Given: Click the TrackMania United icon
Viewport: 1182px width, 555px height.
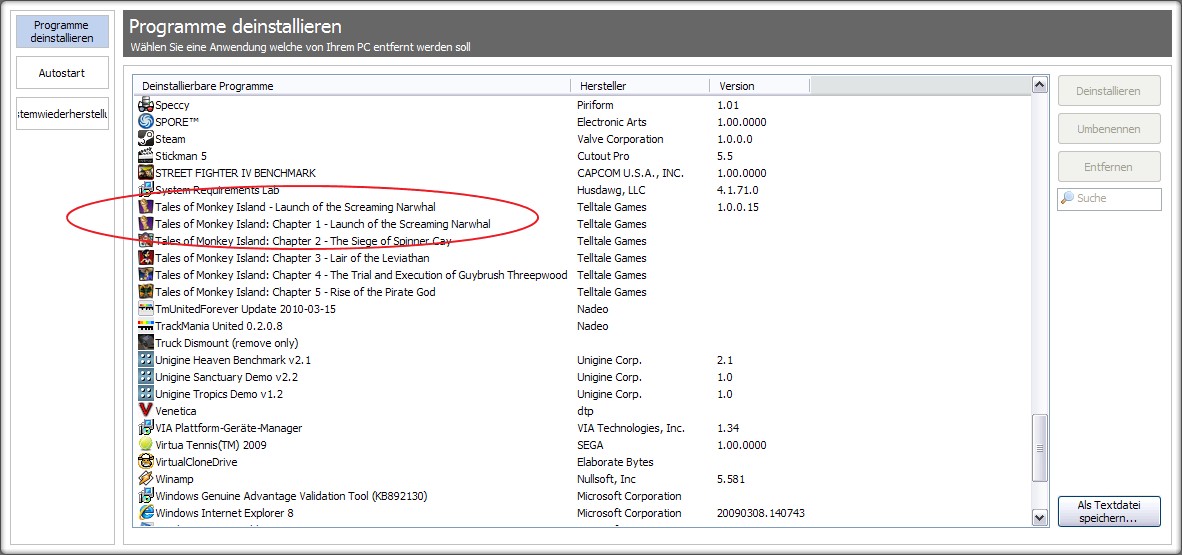Looking at the screenshot, I should pyautogui.click(x=146, y=326).
